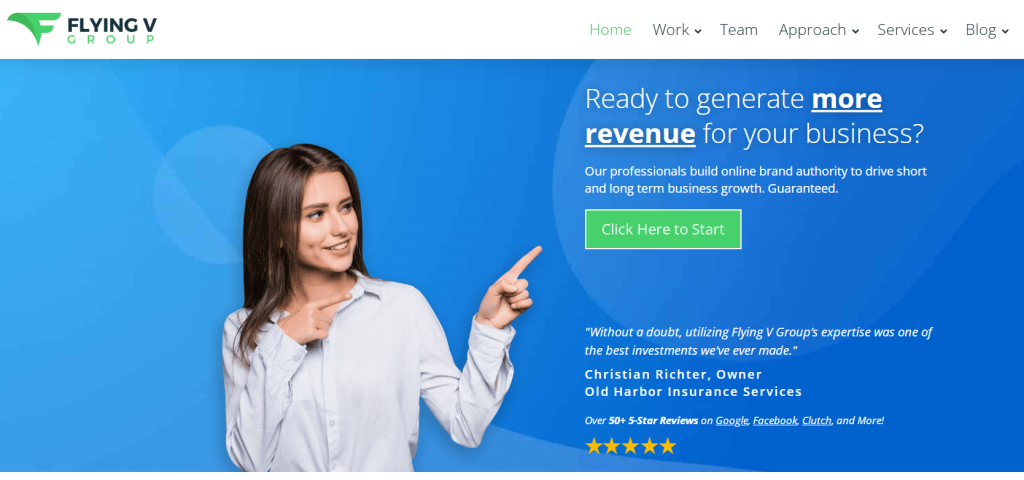
Task: Open the Approach nav label
Action: point(812,30)
